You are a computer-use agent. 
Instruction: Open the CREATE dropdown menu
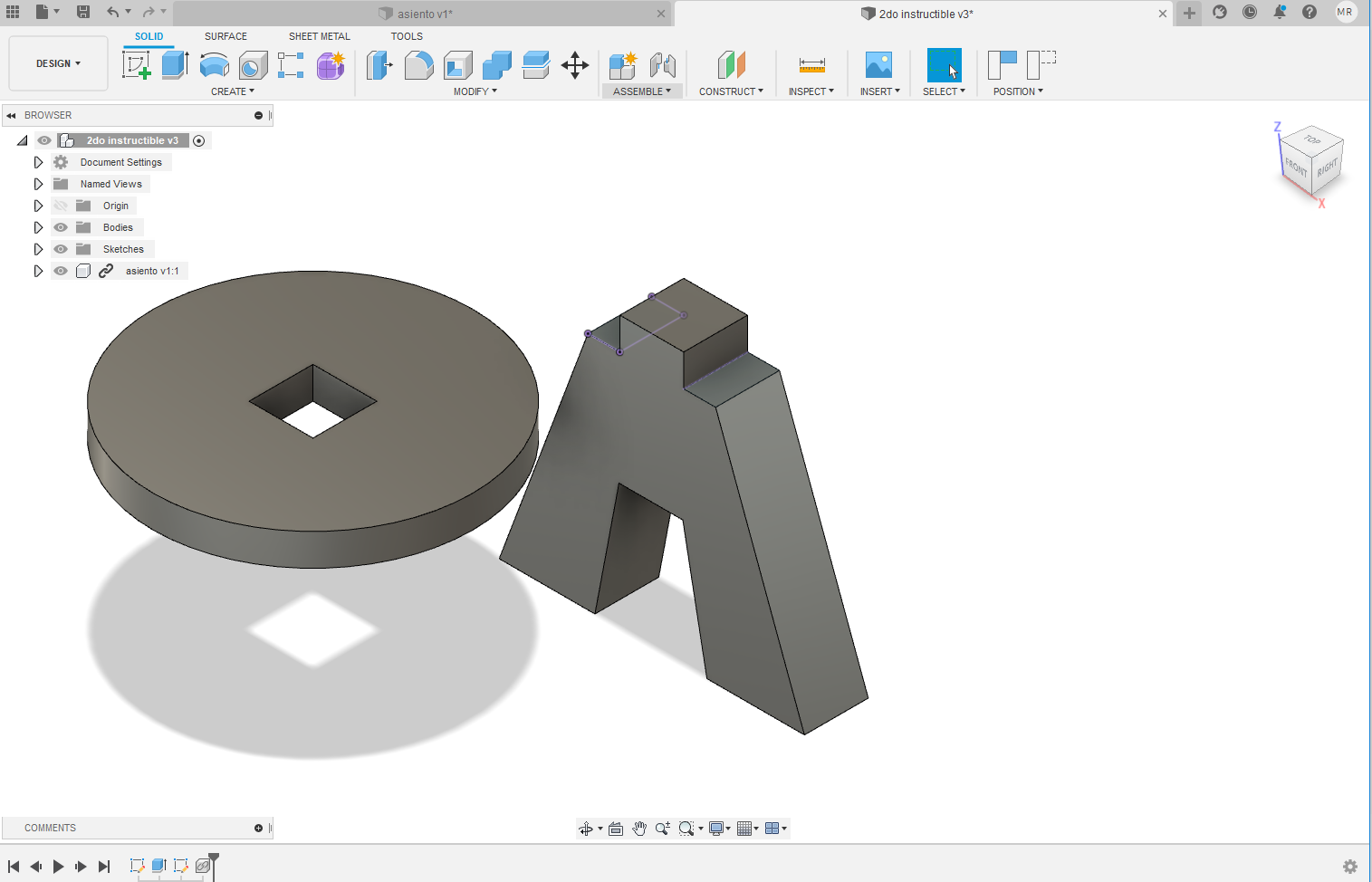click(233, 91)
